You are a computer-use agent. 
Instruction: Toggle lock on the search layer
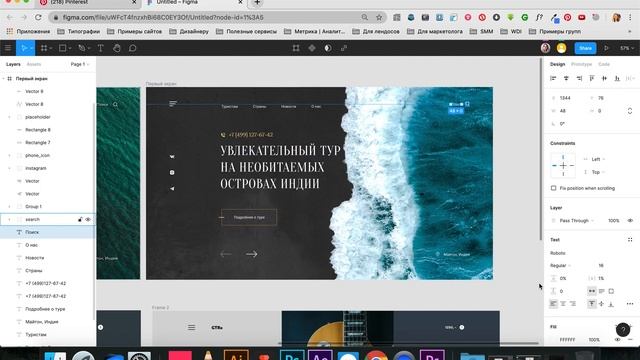point(80,220)
